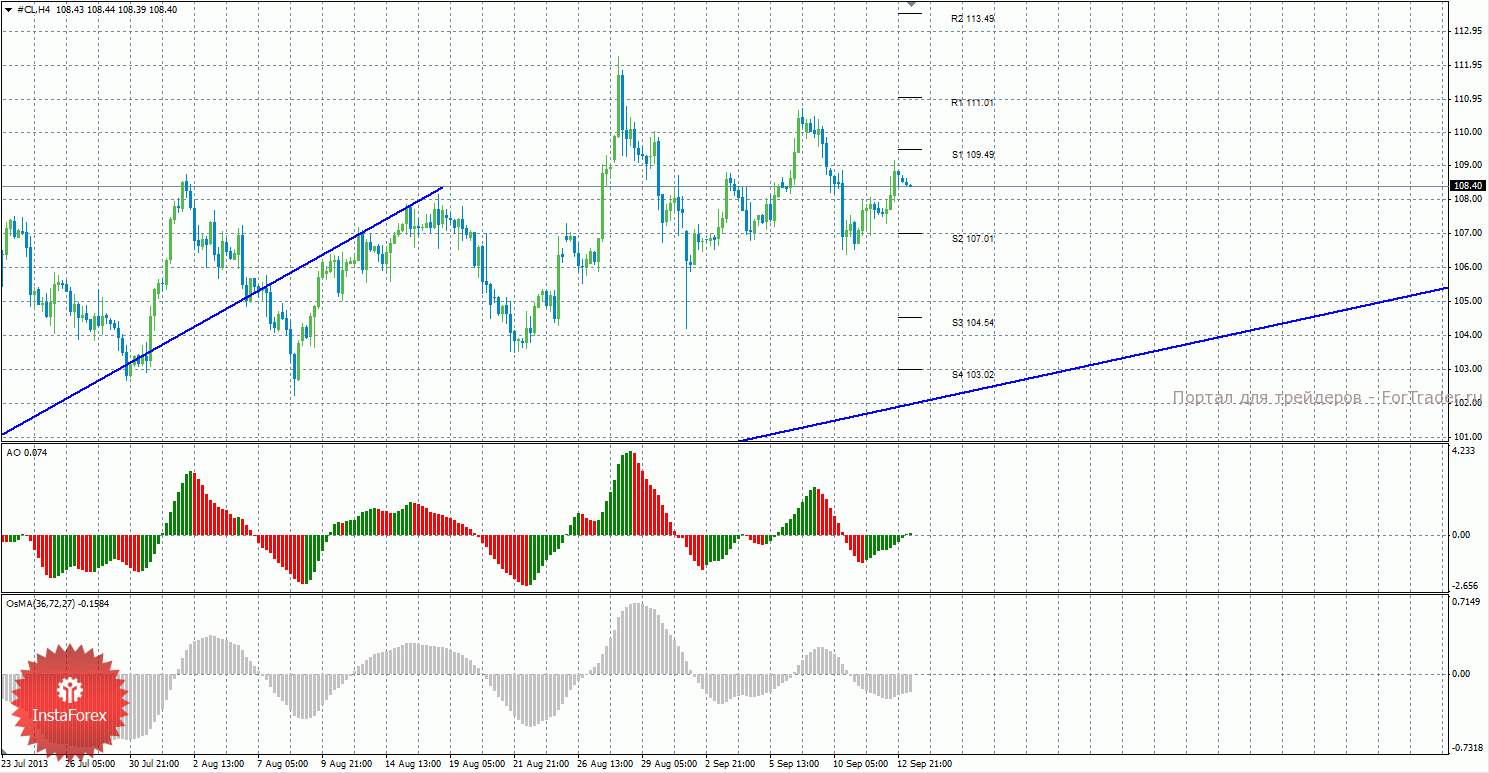
Task: Select the AO 0.074 indicator label
Action: point(26,453)
